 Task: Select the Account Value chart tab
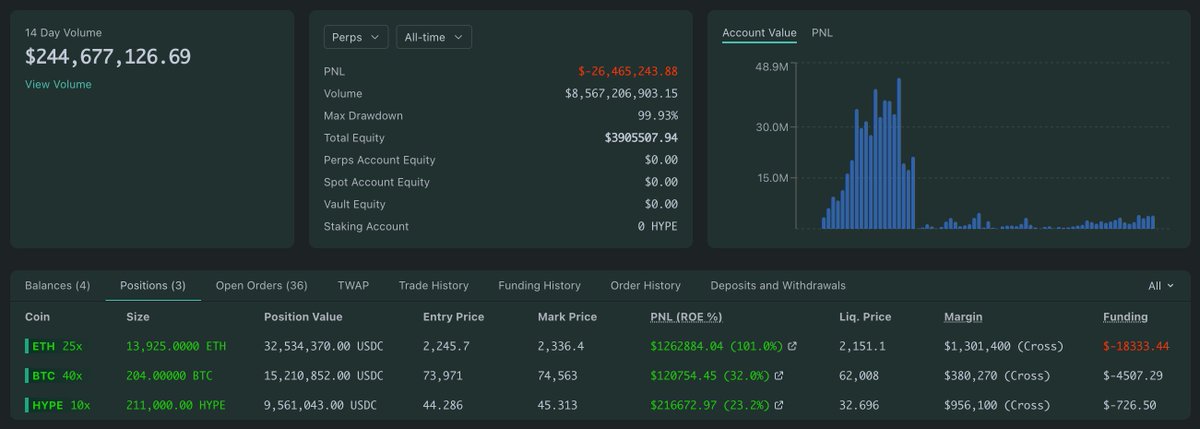(759, 33)
